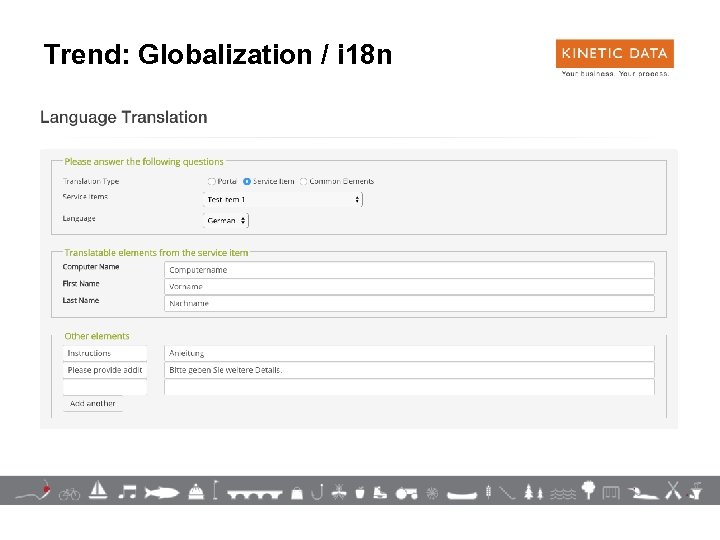Click the music notes icon in the footer
This screenshot has height=540, width=720.
tap(127, 490)
